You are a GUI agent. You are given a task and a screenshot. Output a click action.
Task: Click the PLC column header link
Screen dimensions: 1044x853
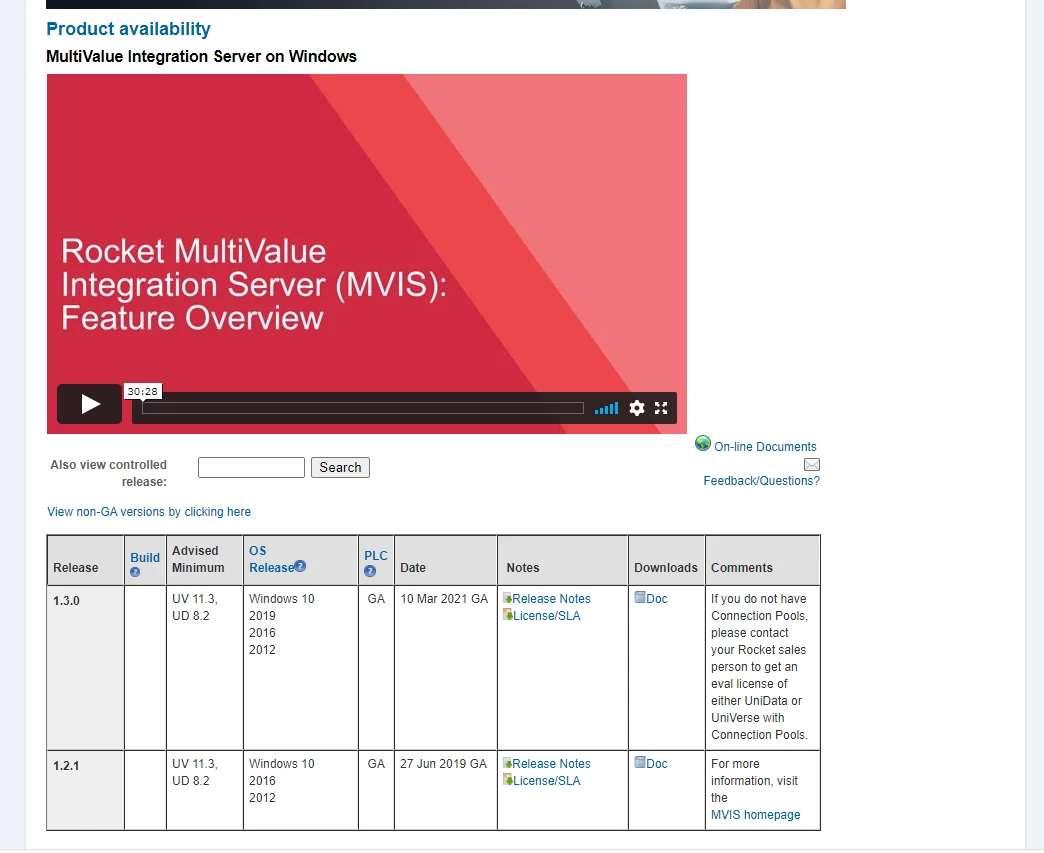click(x=376, y=556)
